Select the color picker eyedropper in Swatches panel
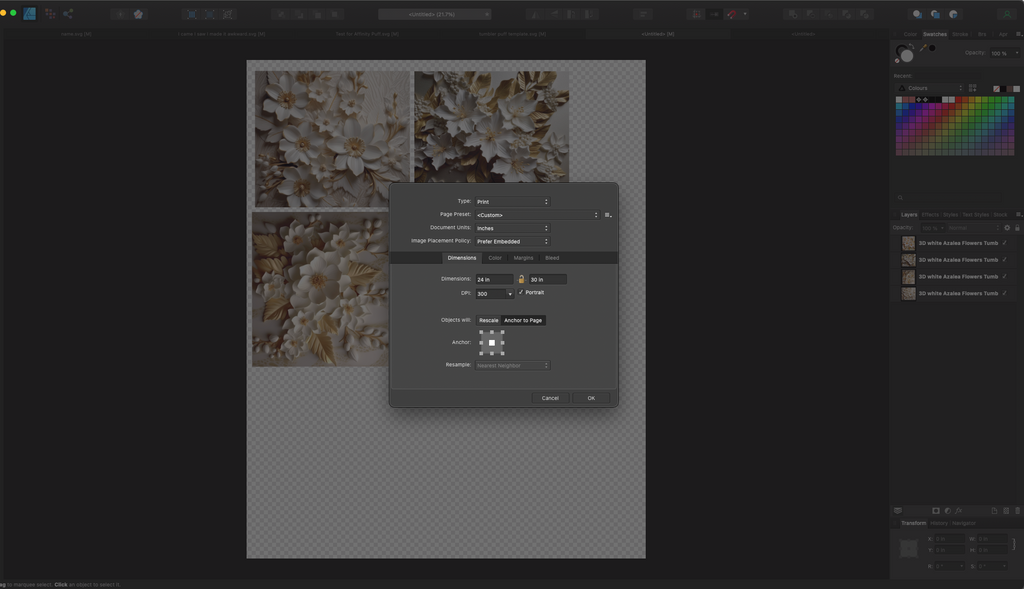Viewport: 1024px width, 589px height. coord(923,48)
